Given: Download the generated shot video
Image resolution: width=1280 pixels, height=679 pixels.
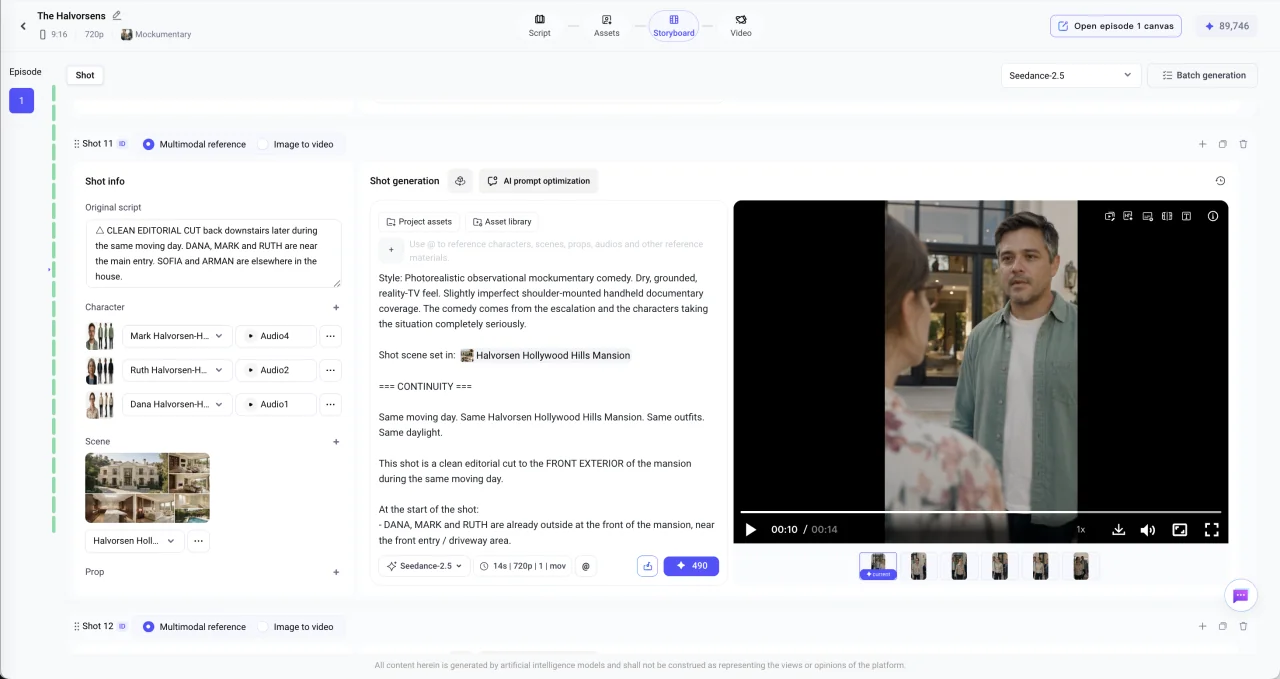Looking at the screenshot, I should [x=1118, y=529].
